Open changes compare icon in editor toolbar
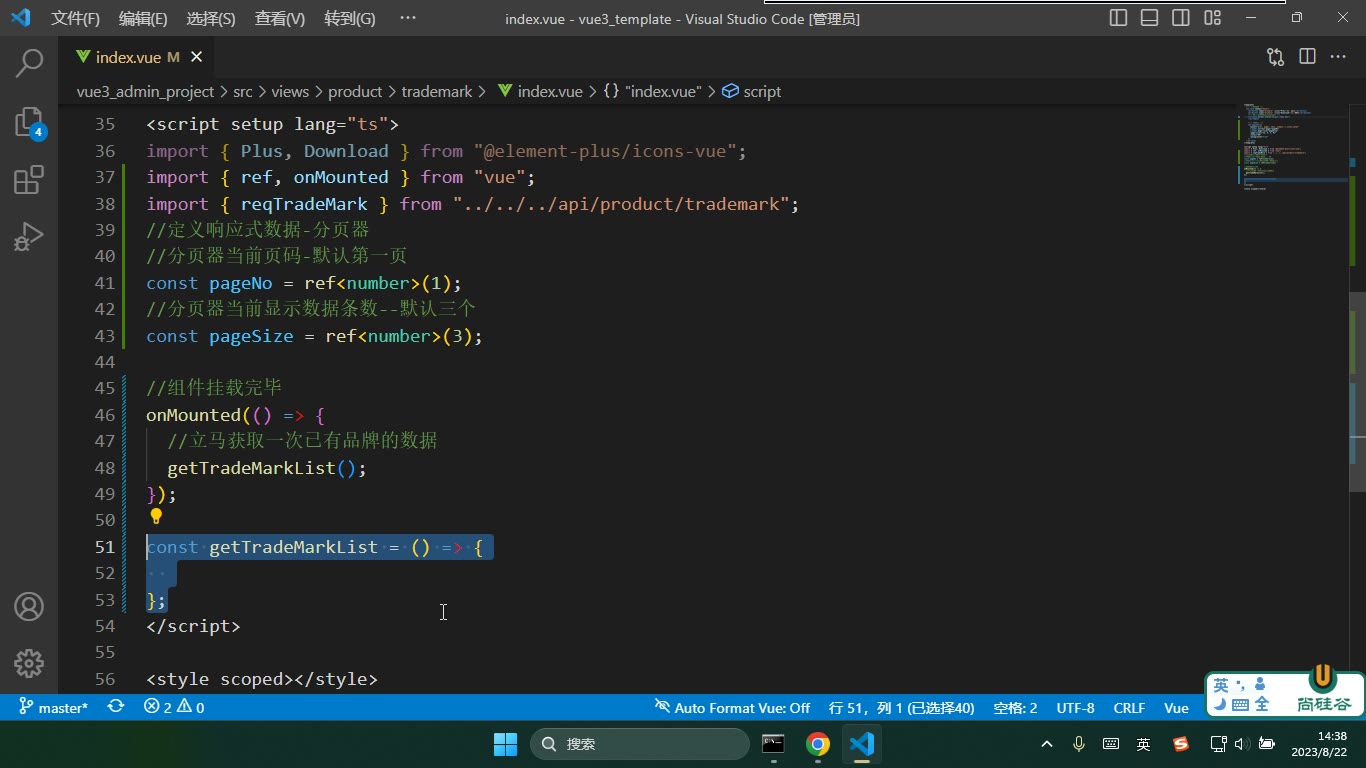The width and height of the screenshot is (1366, 768). pyautogui.click(x=1275, y=57)
